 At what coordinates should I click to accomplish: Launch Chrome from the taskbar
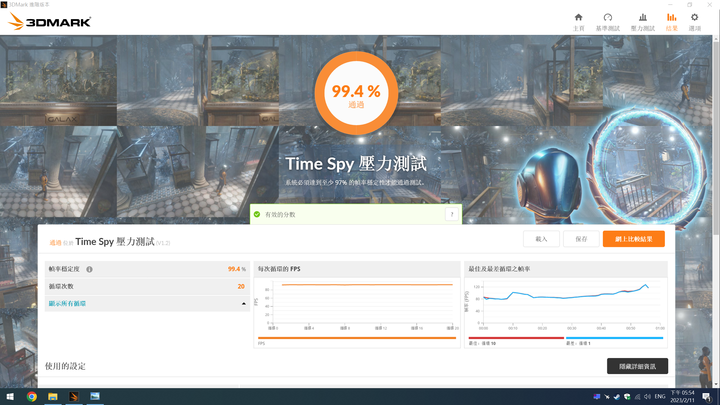click(x=32, y=396)
